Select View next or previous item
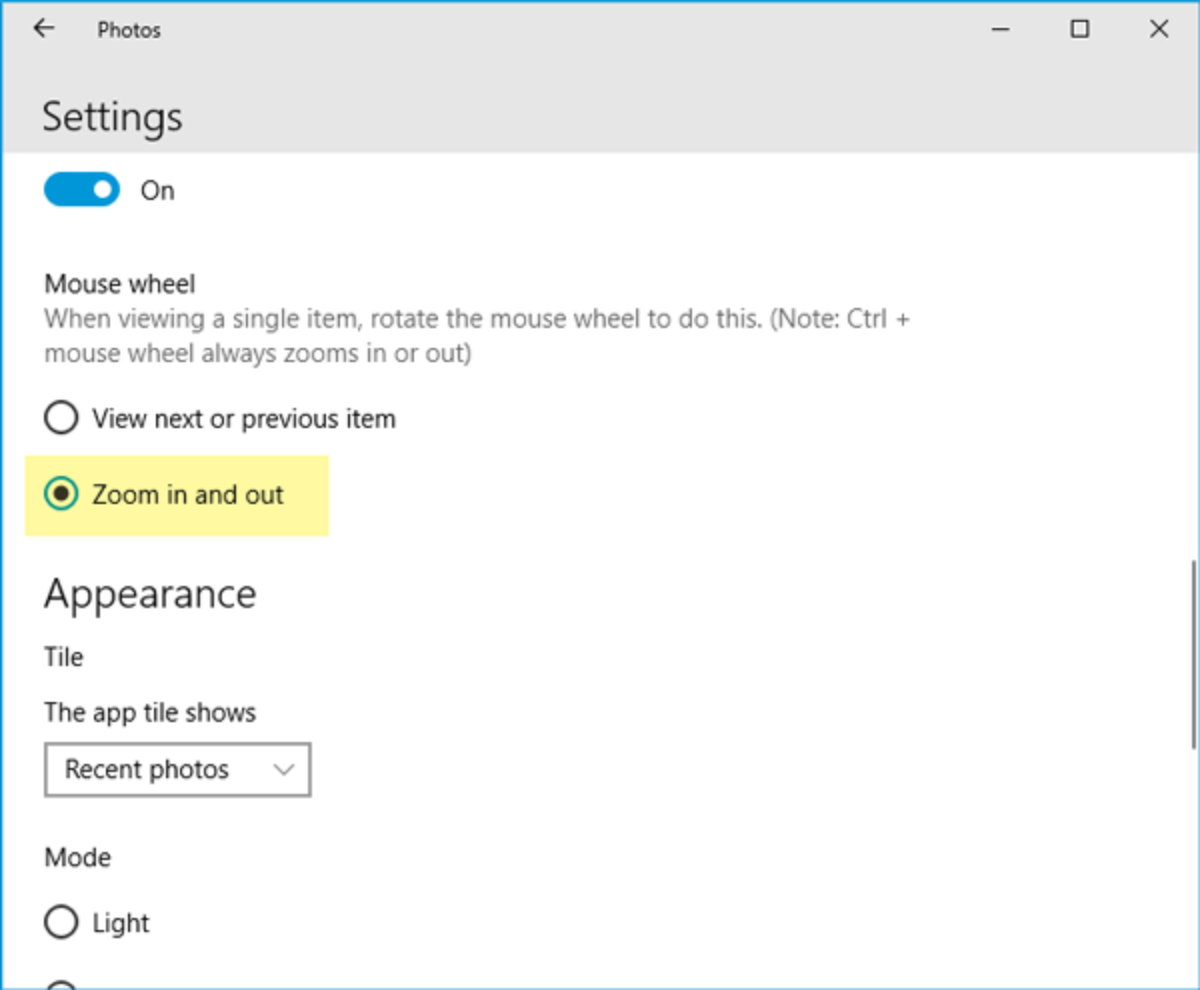The image size is (1200, 990). pos(61,418)
